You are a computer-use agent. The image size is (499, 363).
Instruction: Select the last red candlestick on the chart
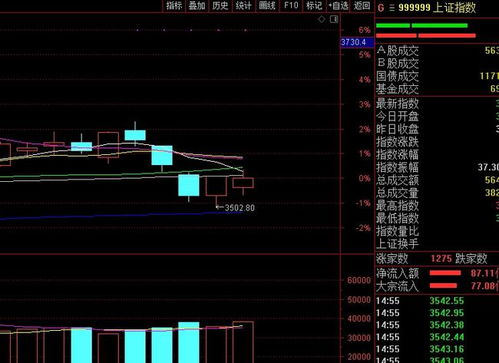(x=243, y=183)
